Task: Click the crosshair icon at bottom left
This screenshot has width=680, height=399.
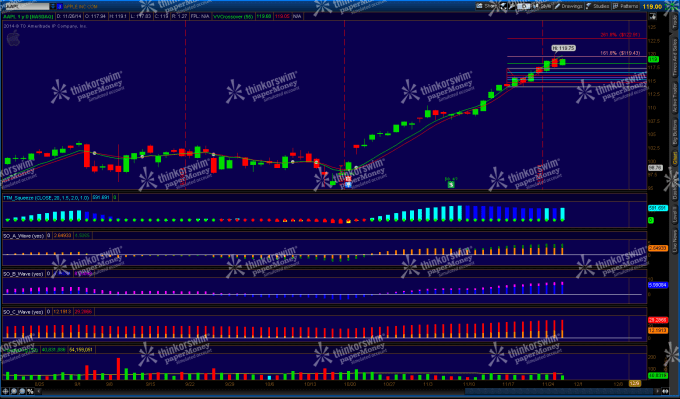Action: pyautogui.click(x=7, y=391)
